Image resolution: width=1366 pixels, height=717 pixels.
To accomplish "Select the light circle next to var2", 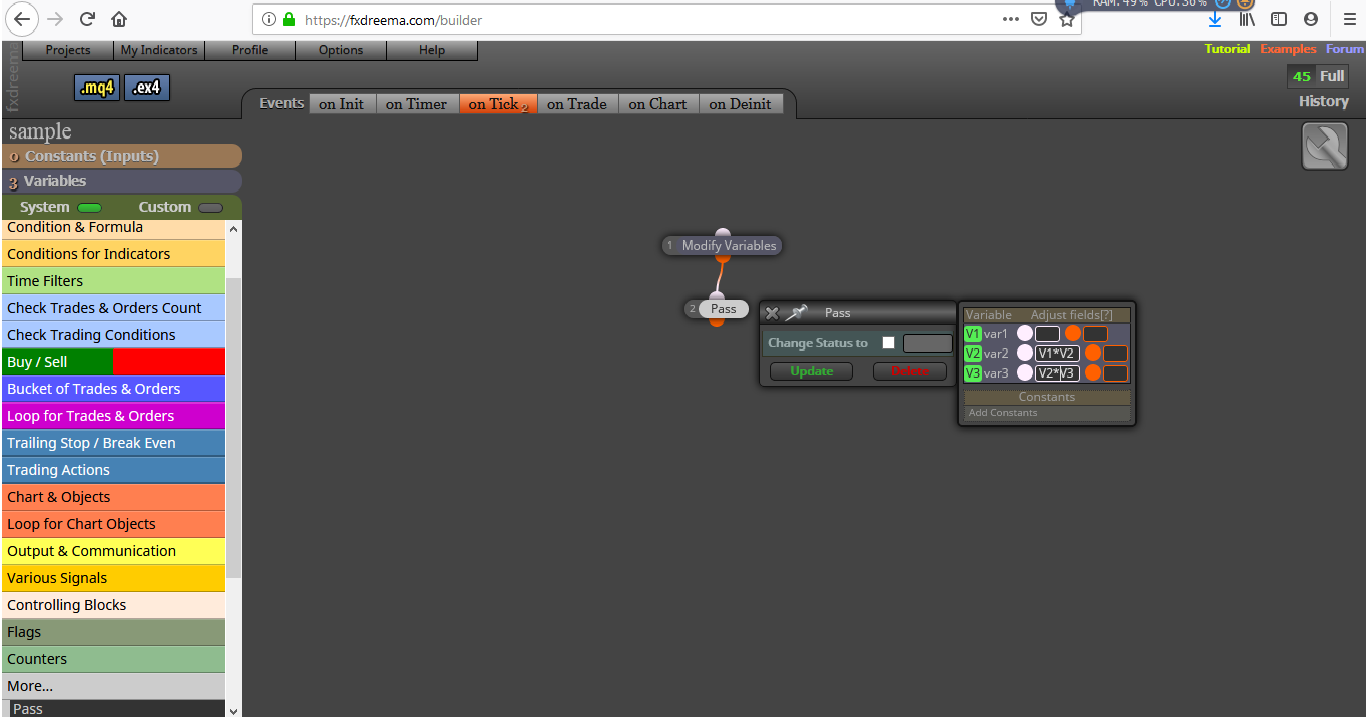I will point(1025,353).
